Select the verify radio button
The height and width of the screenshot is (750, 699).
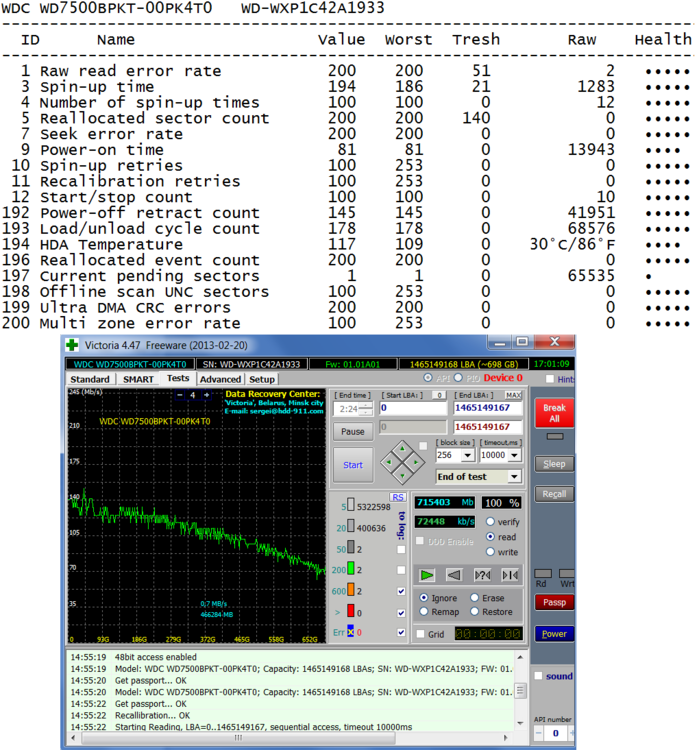point(491,522)
